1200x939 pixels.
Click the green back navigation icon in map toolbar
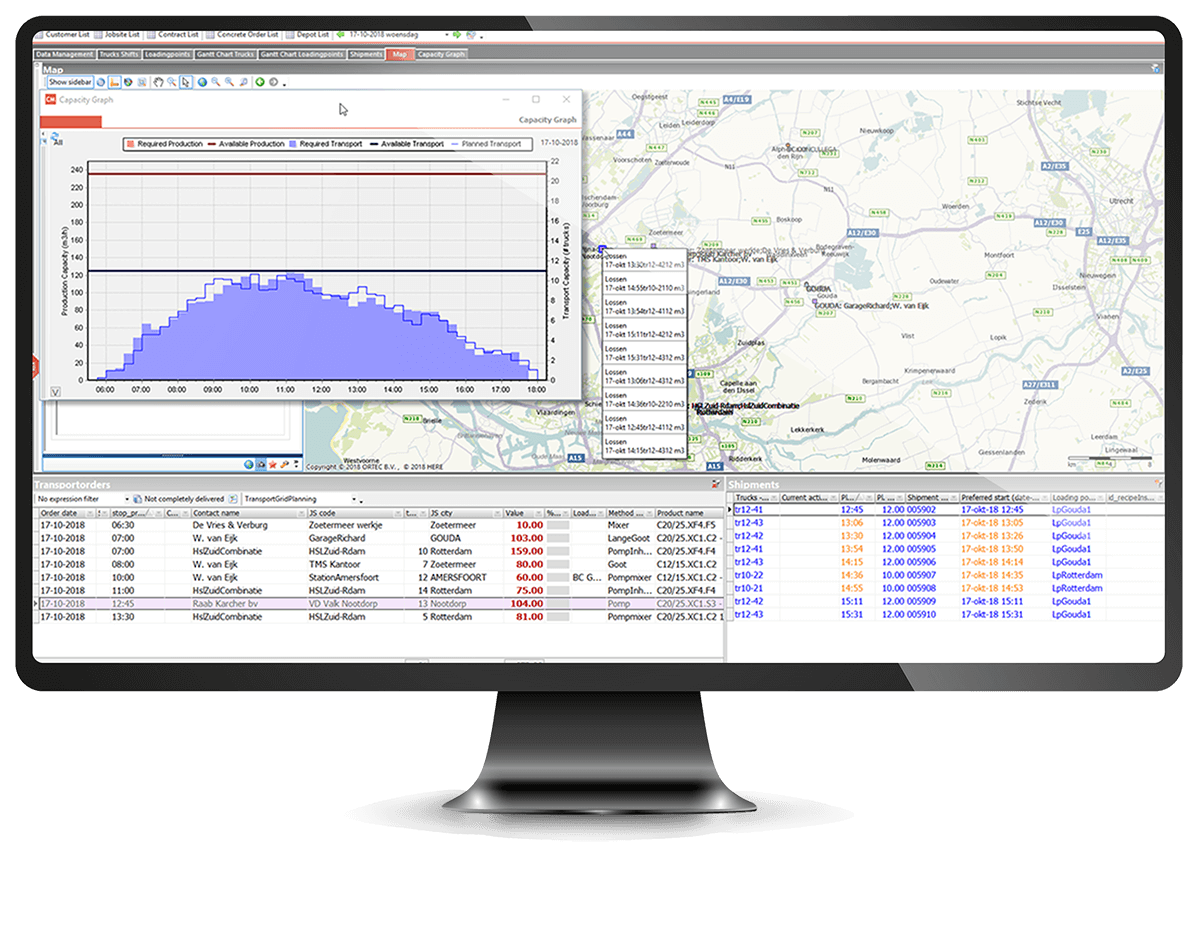coord(260,82)
